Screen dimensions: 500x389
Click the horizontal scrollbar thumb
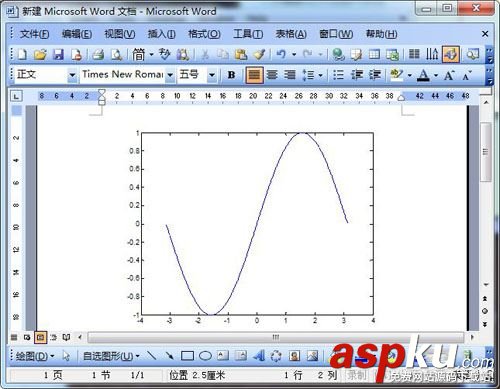click(x=275, y=337)
